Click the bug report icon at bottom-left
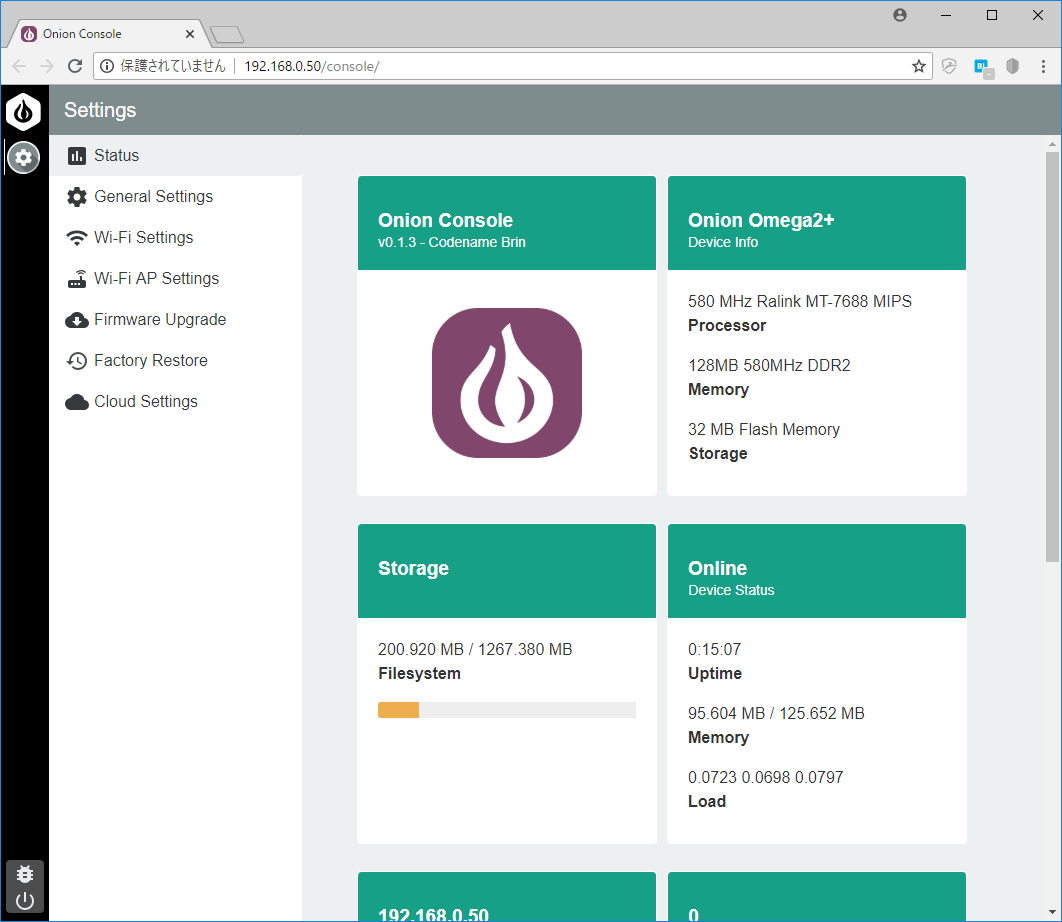The image size is (1062, 922). coord(25,875)
